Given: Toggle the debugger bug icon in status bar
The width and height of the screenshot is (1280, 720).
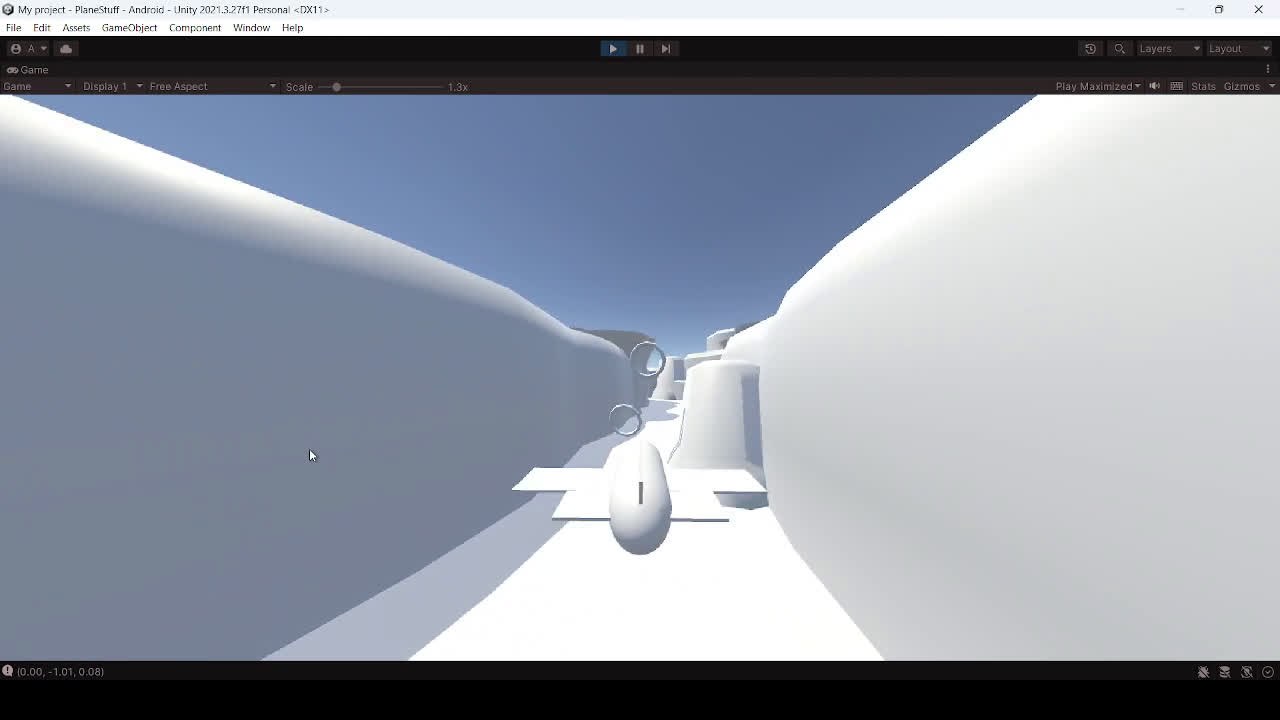Looking at the screenshot, I should (1203, 672).
